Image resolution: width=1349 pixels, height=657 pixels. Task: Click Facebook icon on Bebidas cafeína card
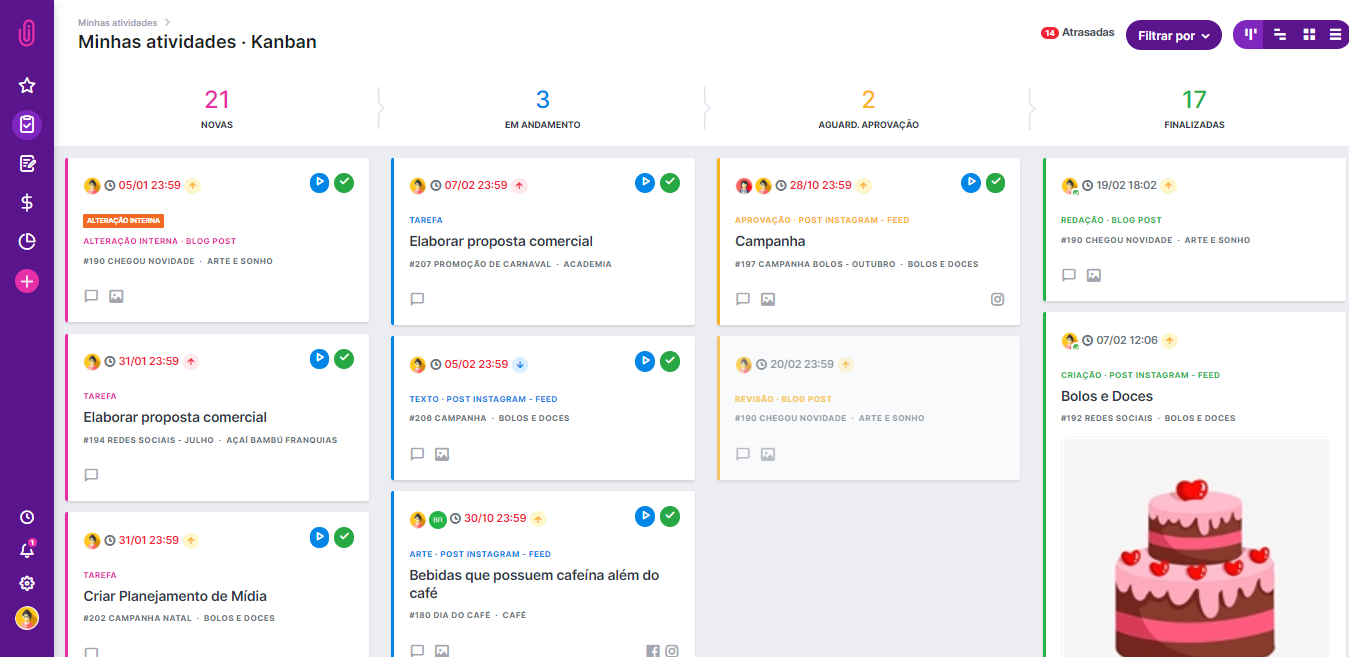click(x=653, y=651)
